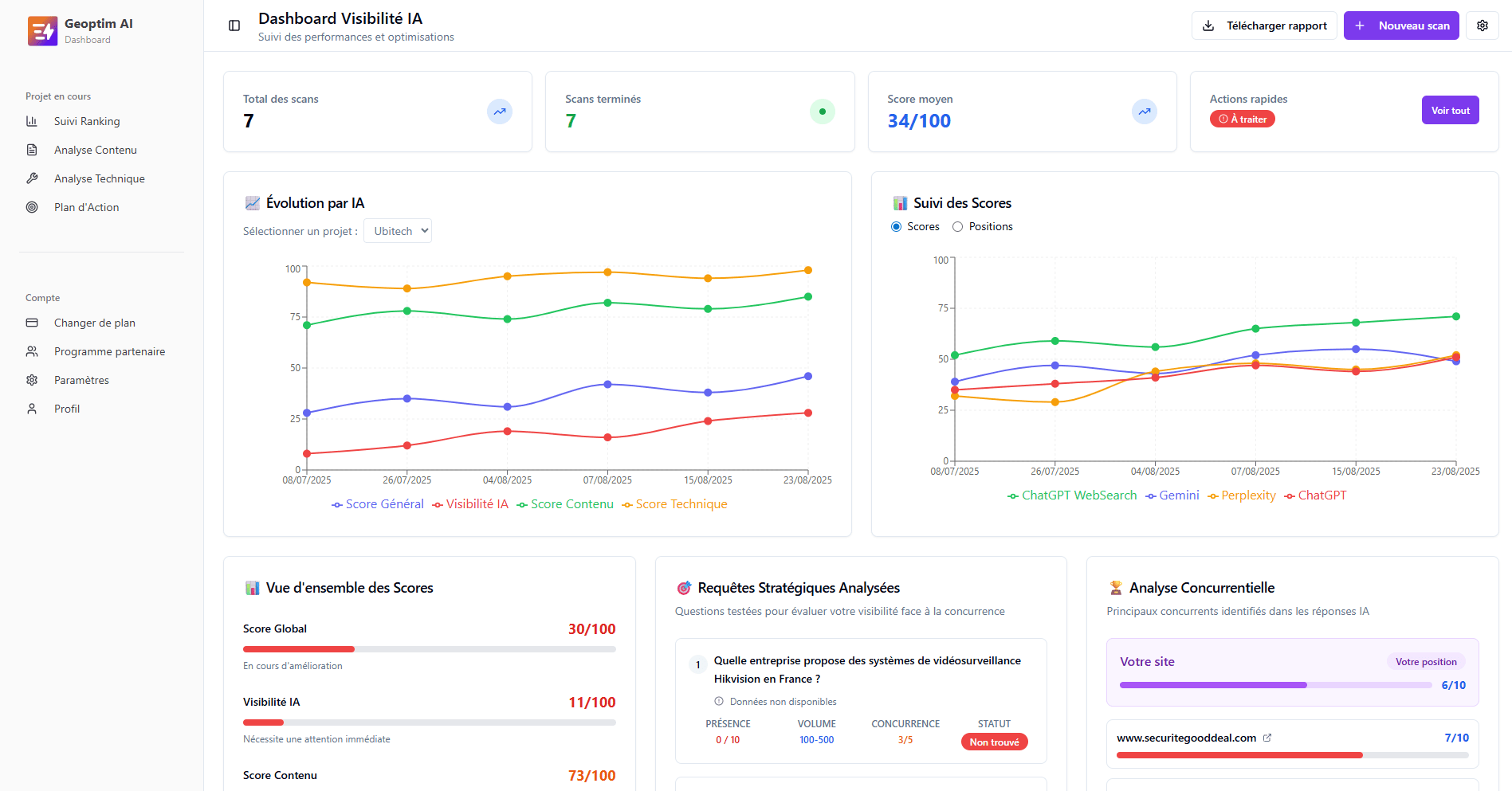The width and height of the screenshot is (1512, 791).
Task: Click green status dot in Scans terminés
Action: coord(822,112)
